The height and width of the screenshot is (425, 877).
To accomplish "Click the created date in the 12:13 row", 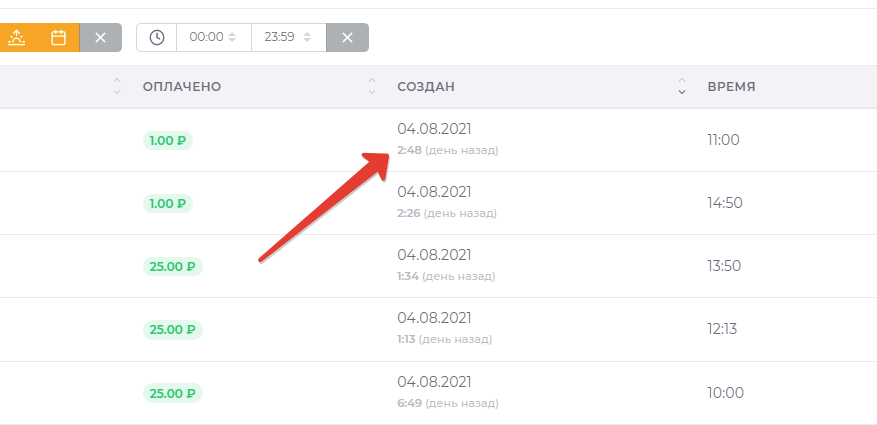I will click(434, 318).
